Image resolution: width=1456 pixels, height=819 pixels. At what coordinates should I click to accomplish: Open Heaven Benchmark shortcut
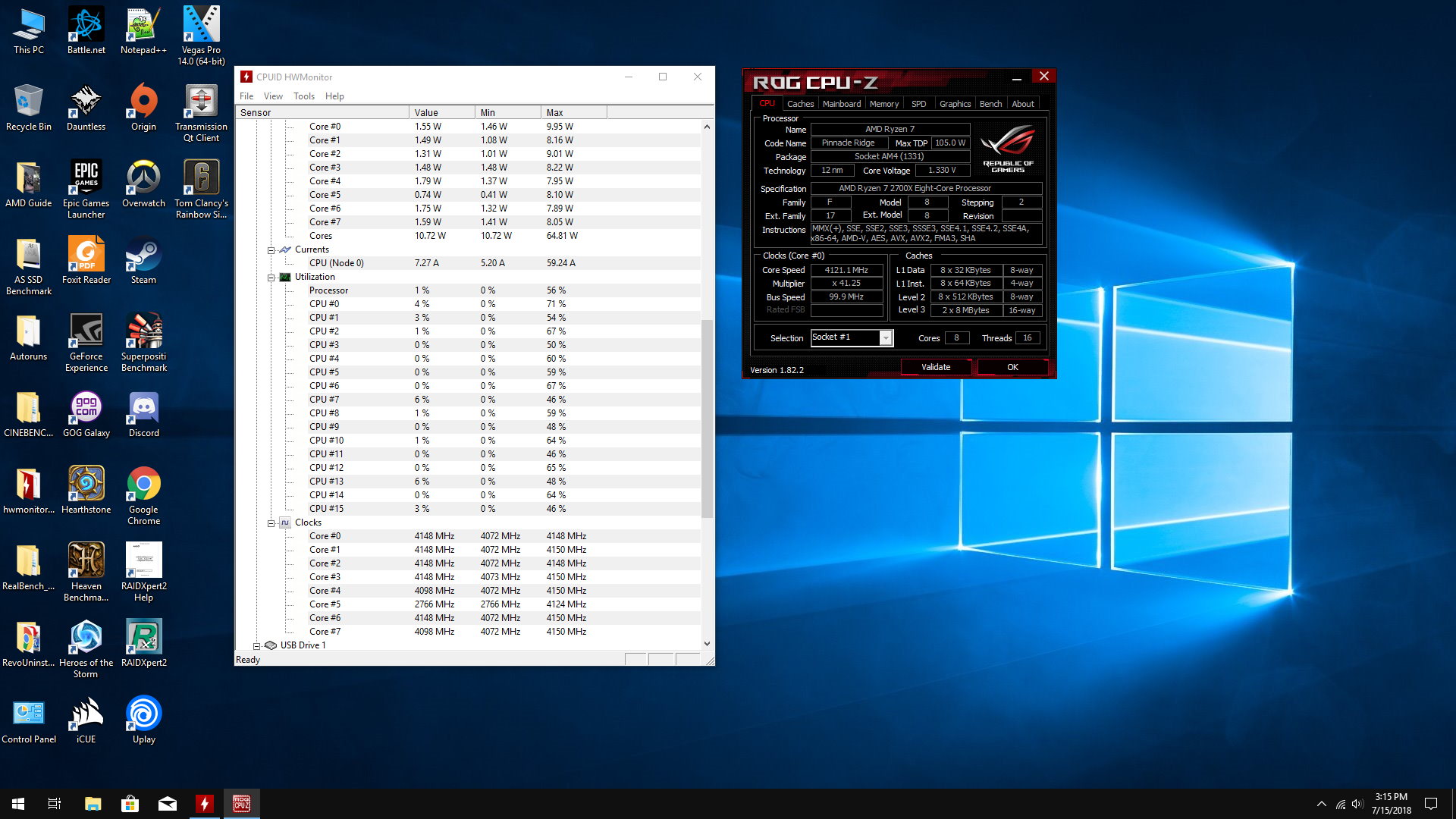tap(86, 572)
